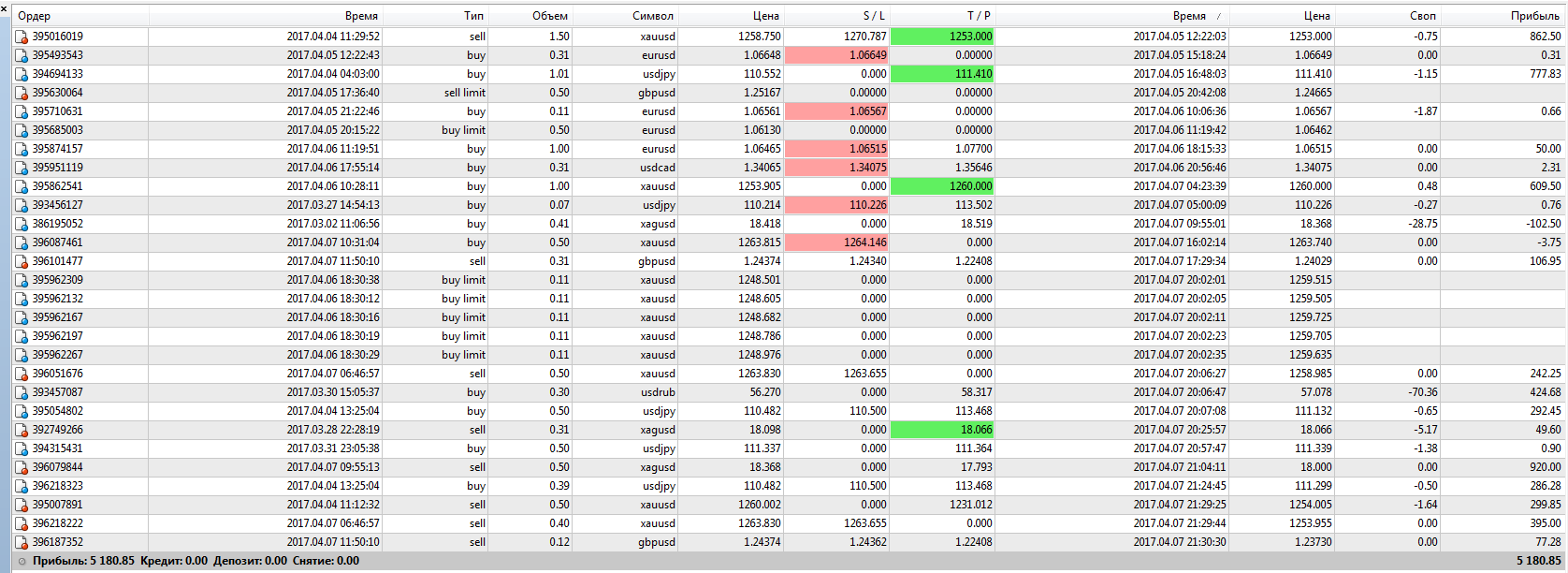Select the order icon beside 396218323
Image resolution: width=1568 pixels, height=573 pixels.
tap(21, 486)
